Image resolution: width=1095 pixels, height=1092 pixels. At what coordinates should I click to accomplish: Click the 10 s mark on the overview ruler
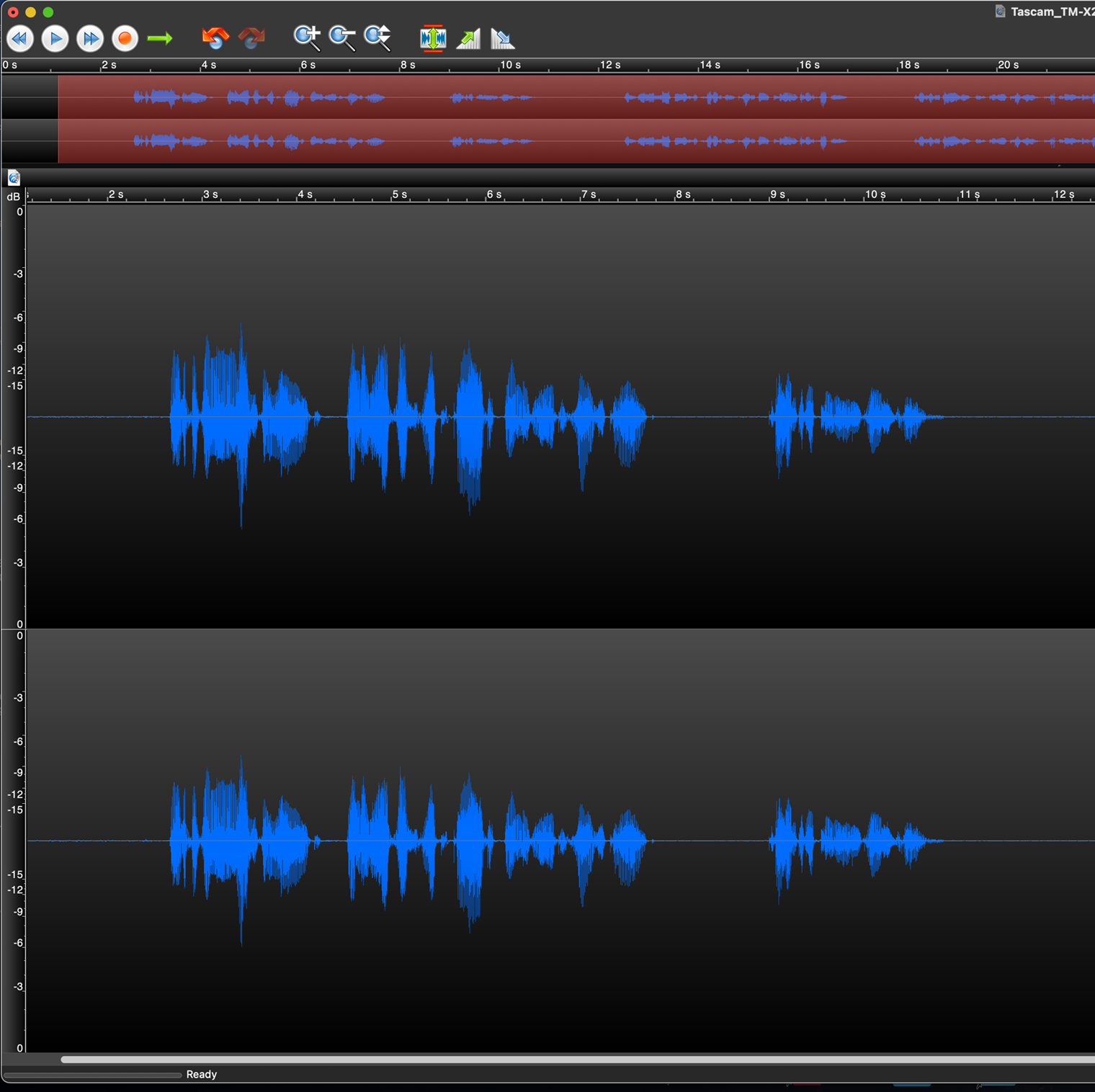click(x=510, y=65)
